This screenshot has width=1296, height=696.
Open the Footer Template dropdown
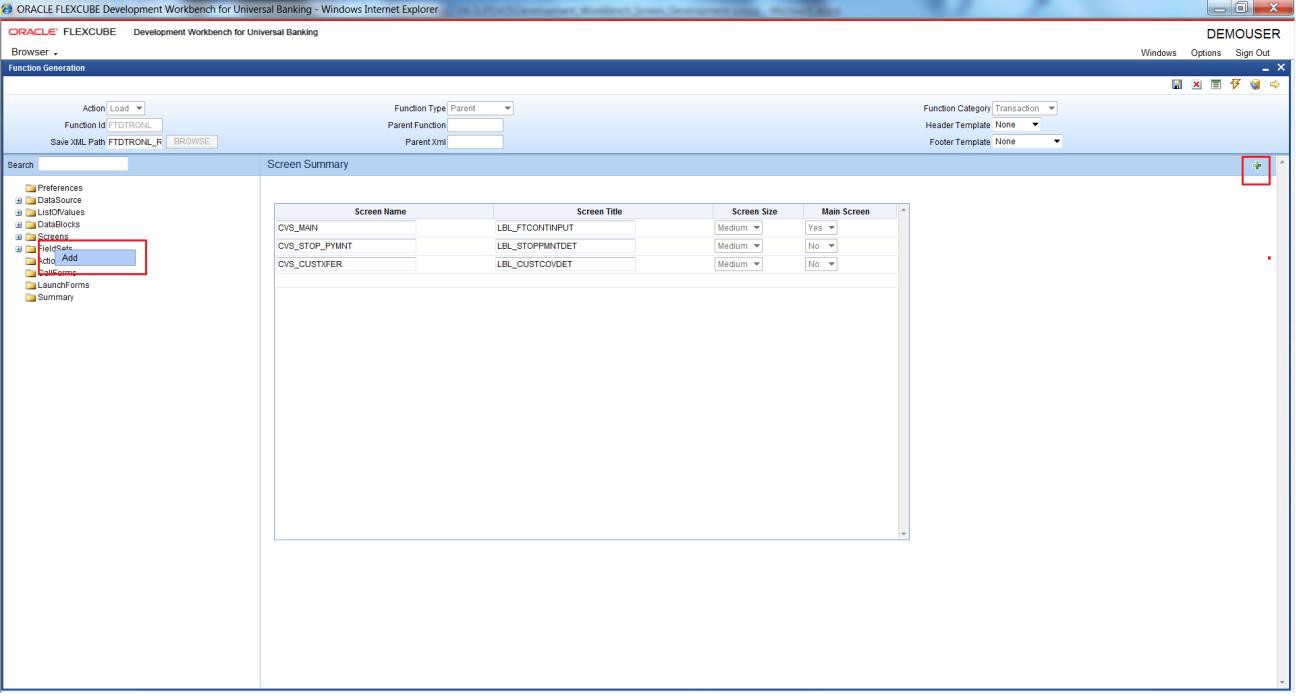[x=1027, y=141]
